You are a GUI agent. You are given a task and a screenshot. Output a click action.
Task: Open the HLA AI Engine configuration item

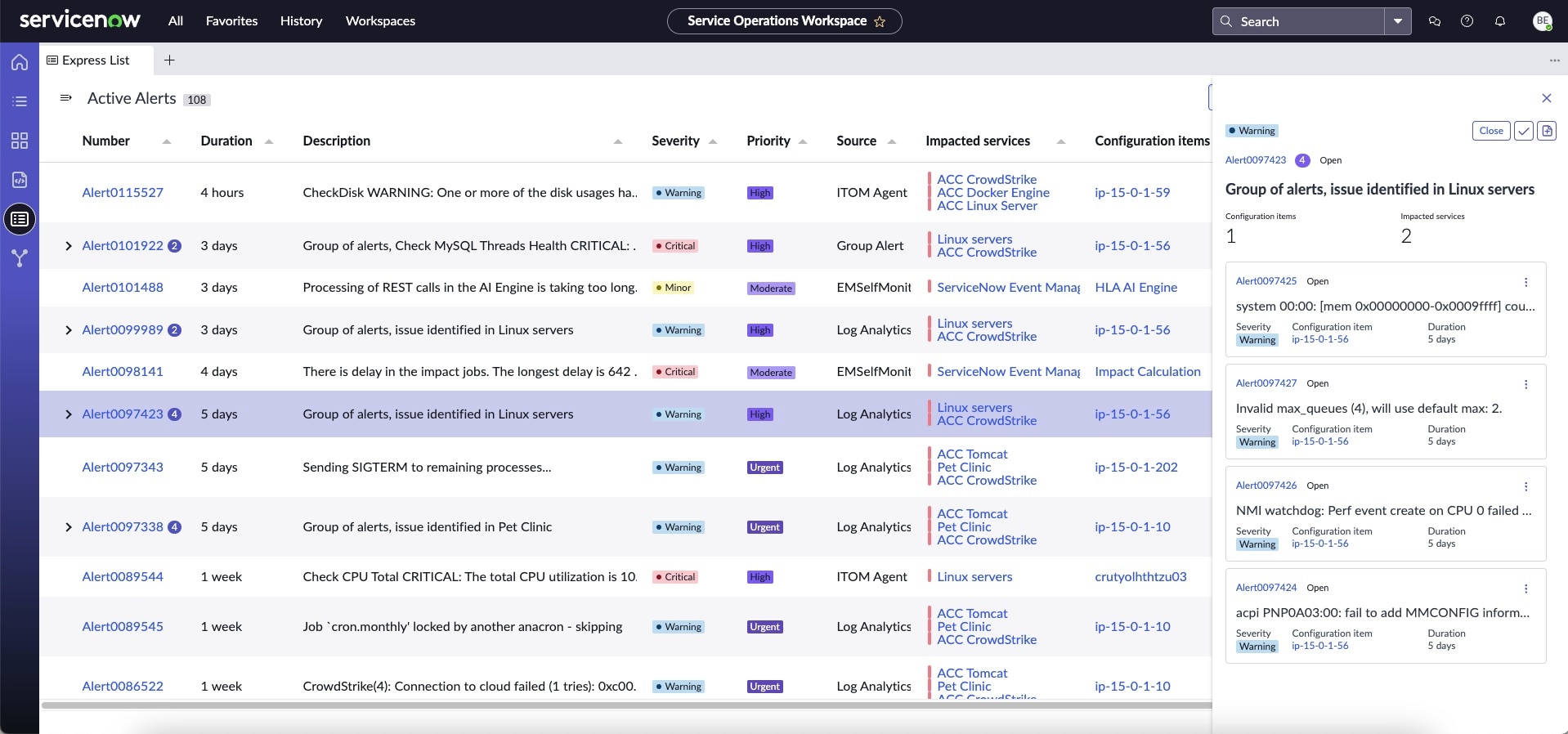[1136, 288]
